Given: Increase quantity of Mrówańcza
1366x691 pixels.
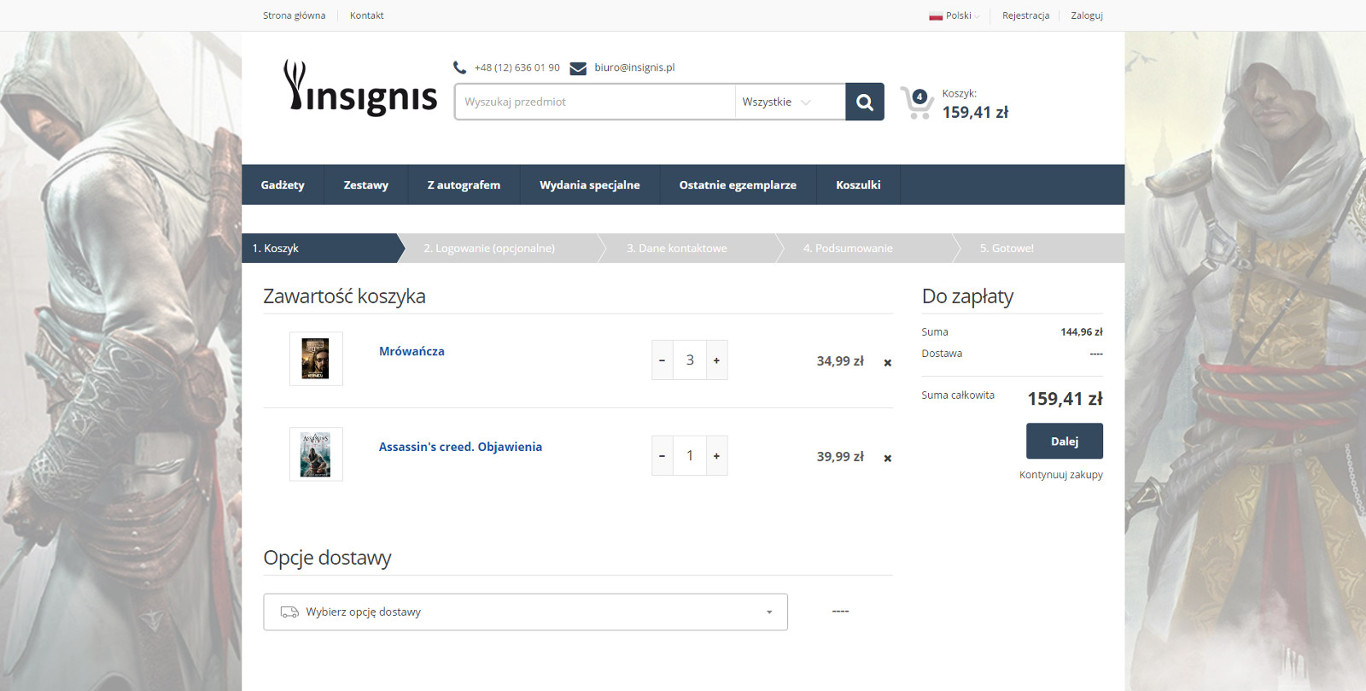Looking at the screenshot, I should click(717, 360).
